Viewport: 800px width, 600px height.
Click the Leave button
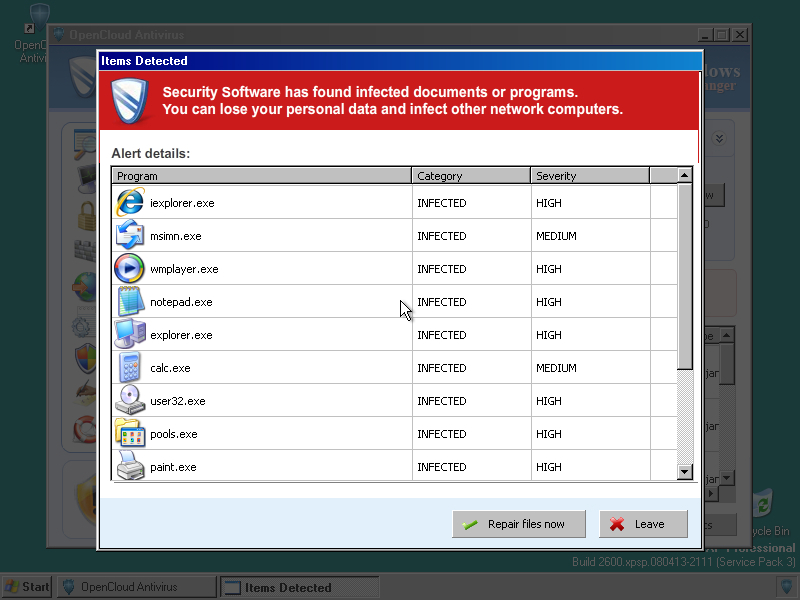click(x=643, y=524)
